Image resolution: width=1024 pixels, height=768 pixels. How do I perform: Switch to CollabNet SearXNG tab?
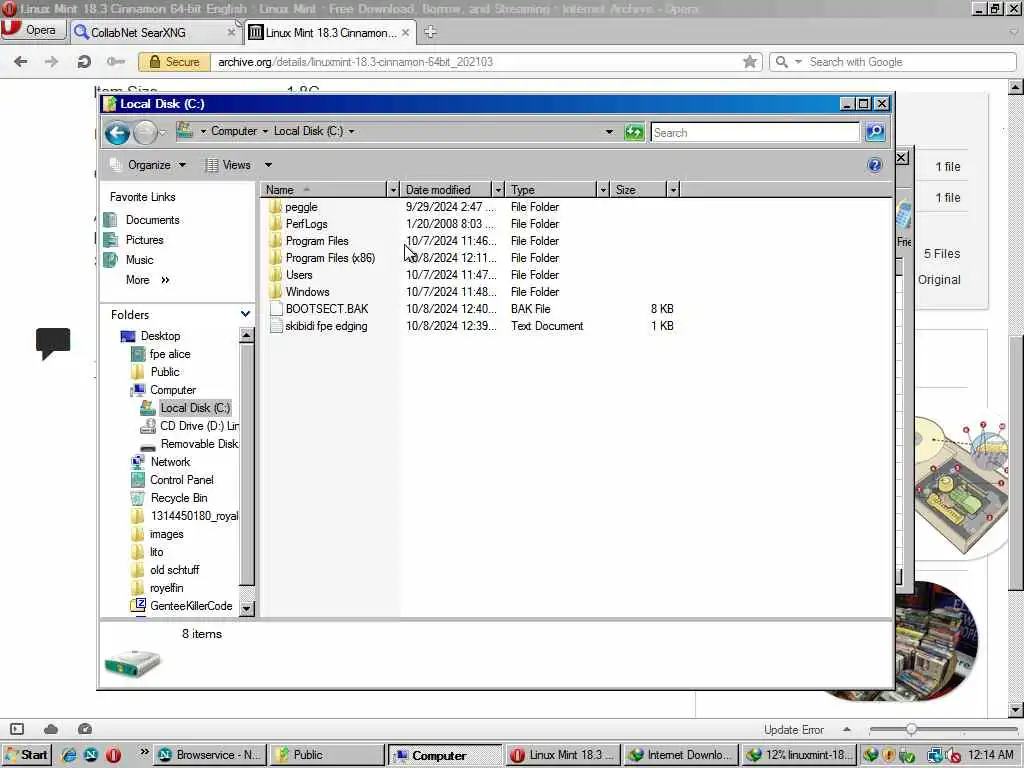pyautogui.click(x=154, y=33)
